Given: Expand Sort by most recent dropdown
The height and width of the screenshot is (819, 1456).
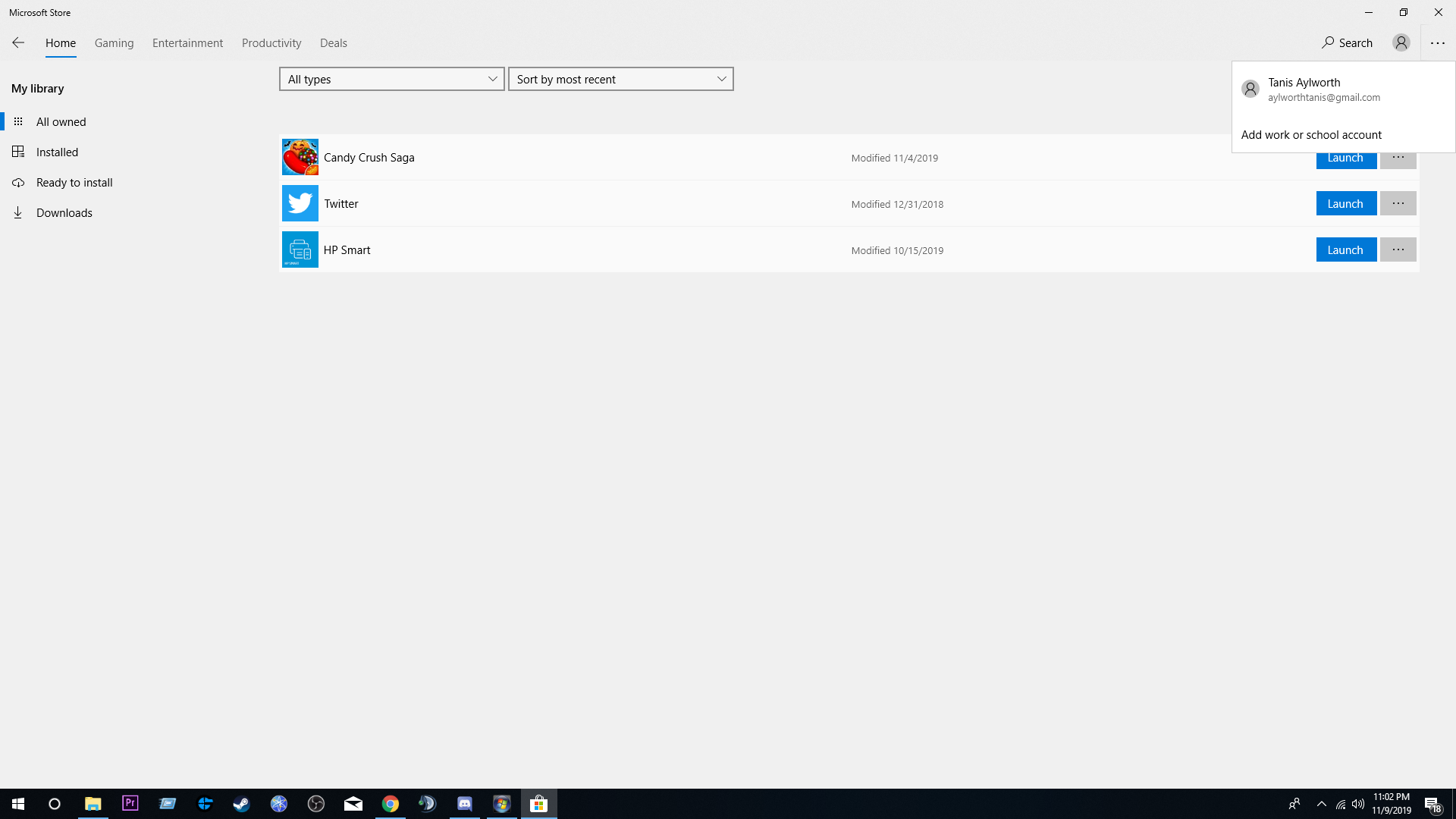Looking at the screenshot, I should [620, 79].
